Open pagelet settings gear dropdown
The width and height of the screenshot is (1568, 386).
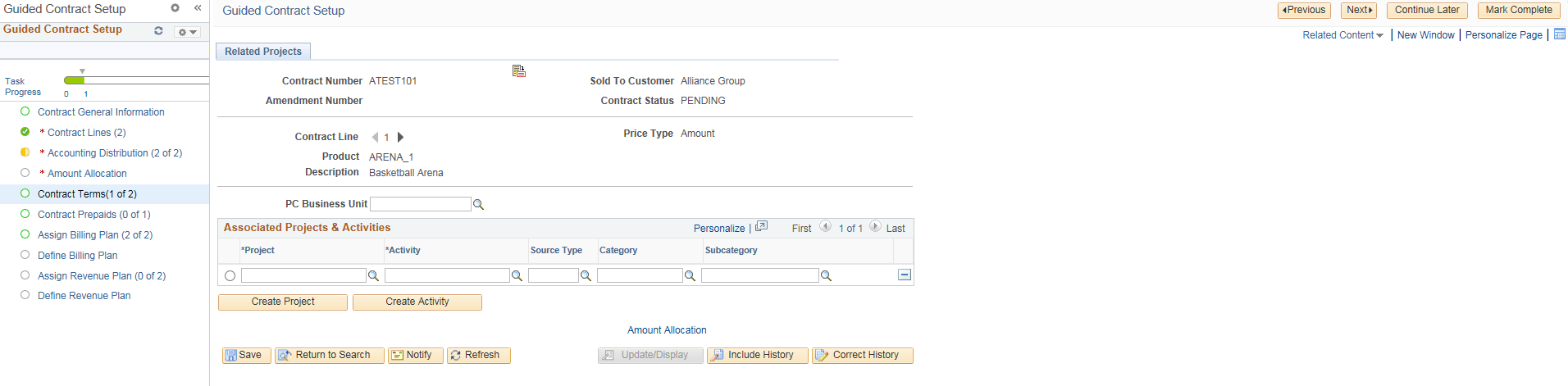pos(187,32)
